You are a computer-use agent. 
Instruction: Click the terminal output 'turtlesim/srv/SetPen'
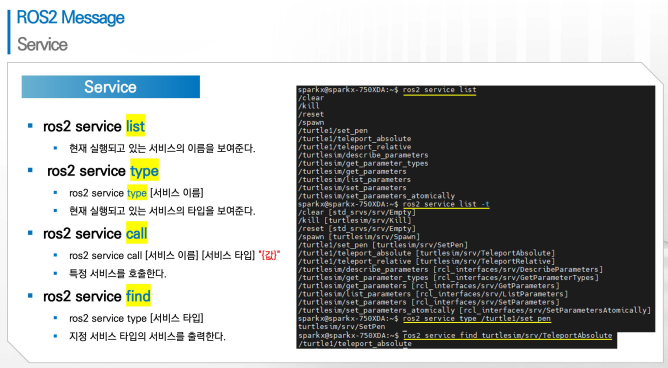341,327
